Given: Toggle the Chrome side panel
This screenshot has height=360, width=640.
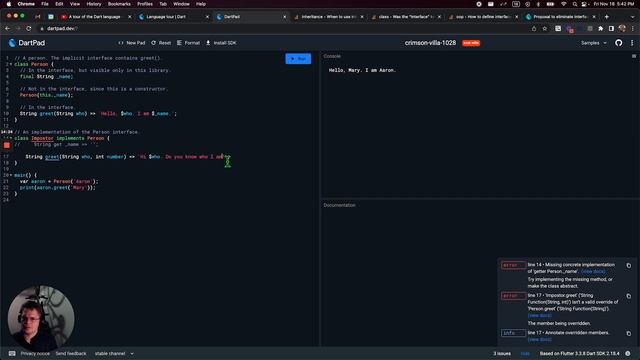Looking at the screenshot, I should pos(611,29).
